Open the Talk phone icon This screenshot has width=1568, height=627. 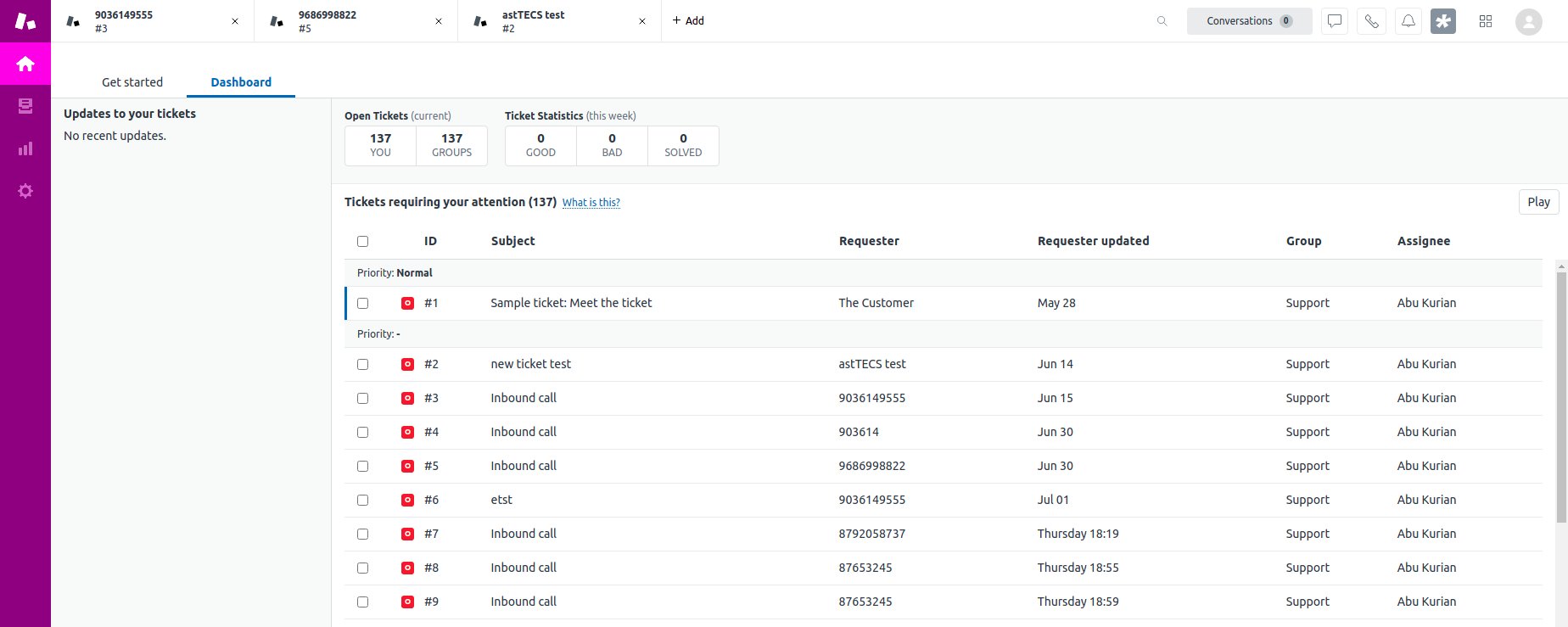[x=1371, y=21]
